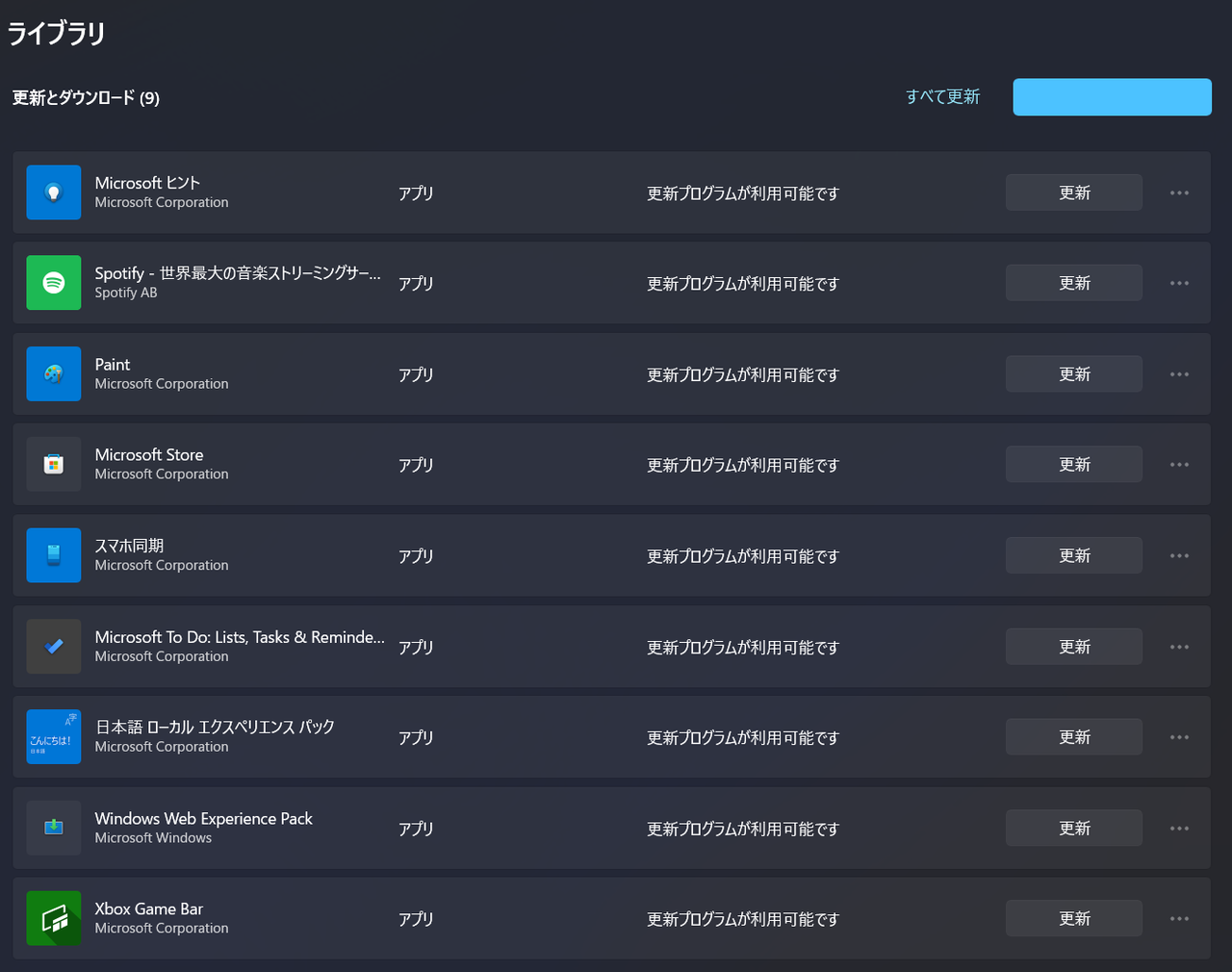Click the bright blue button beside すべて更新
The image size is (1232, 972).
tap(1112, 97)
